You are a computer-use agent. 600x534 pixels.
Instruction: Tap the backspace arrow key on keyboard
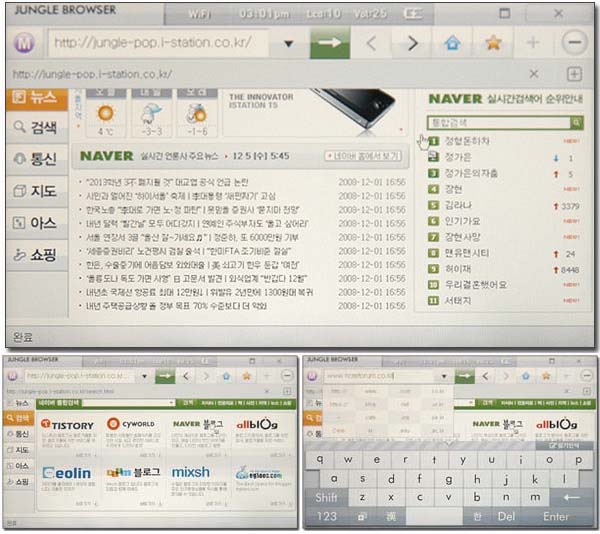(x=572, y=498)
